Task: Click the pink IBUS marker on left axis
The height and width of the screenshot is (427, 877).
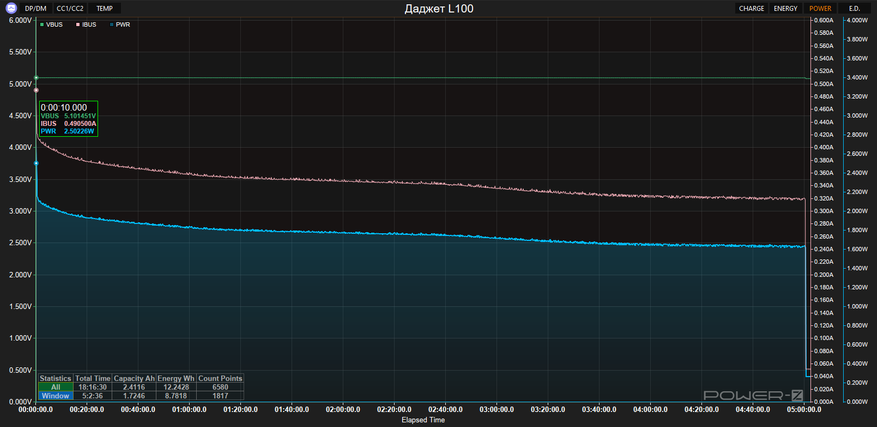Action: [36, 90]
